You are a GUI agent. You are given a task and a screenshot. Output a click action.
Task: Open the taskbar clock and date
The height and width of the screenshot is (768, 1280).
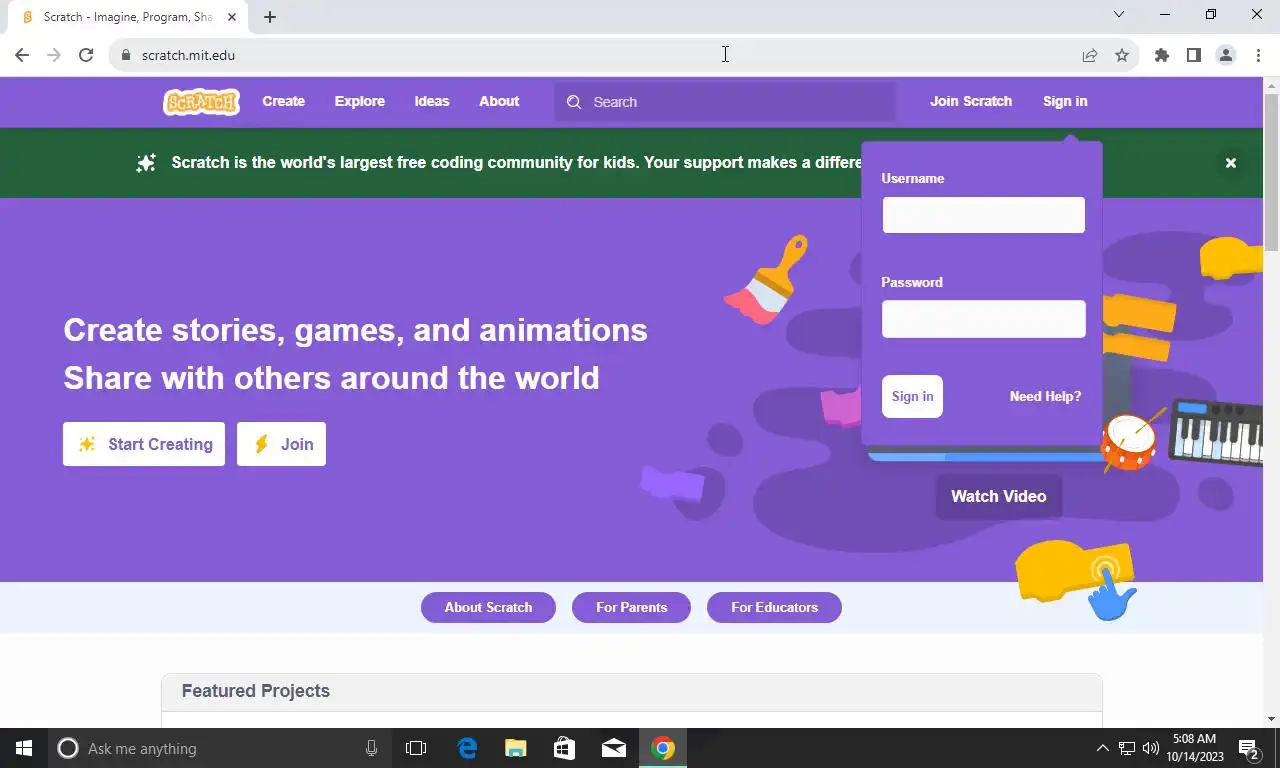click(x=1194, y=748)
